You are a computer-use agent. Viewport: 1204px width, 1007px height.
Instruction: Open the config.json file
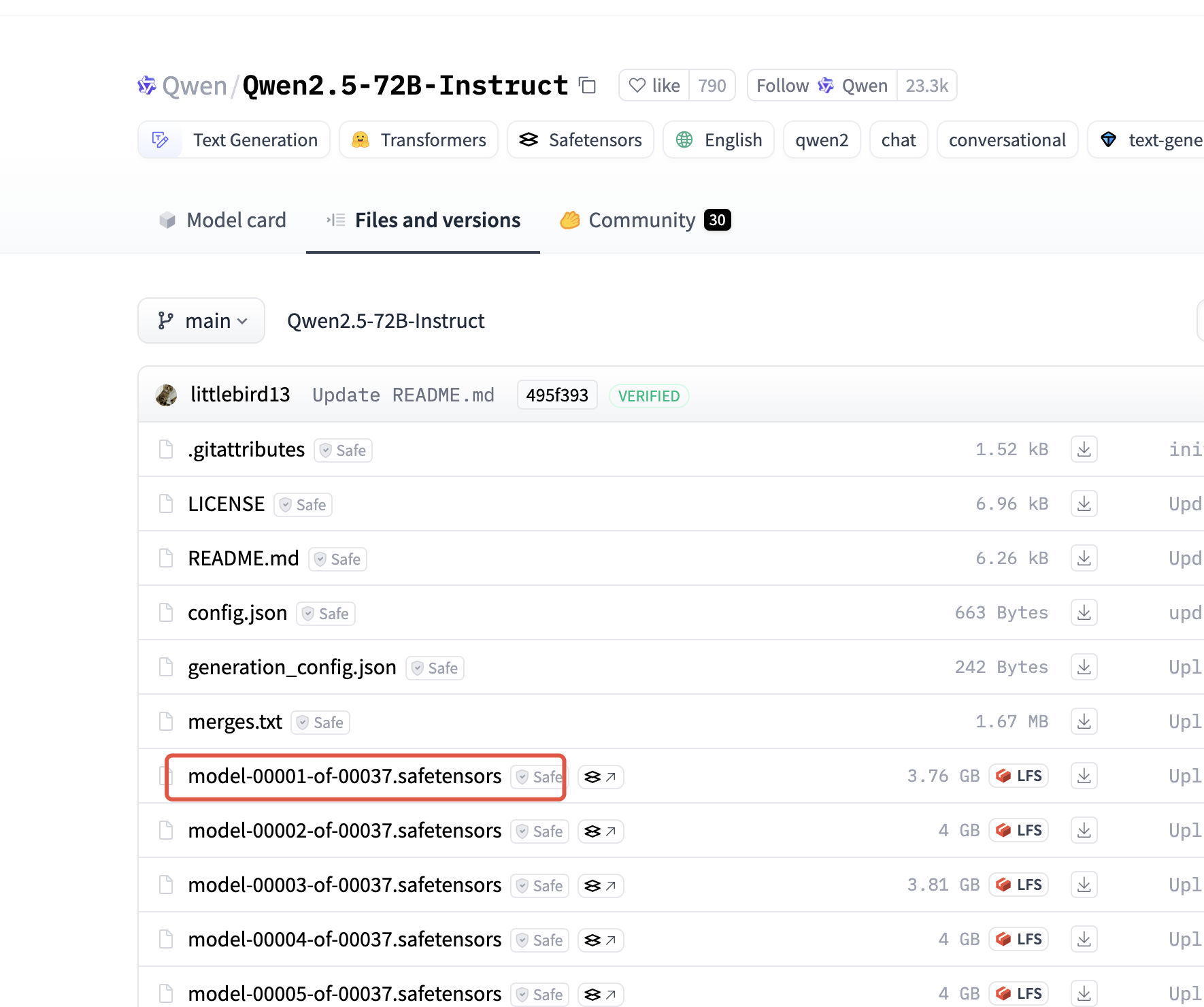[237, 612]
